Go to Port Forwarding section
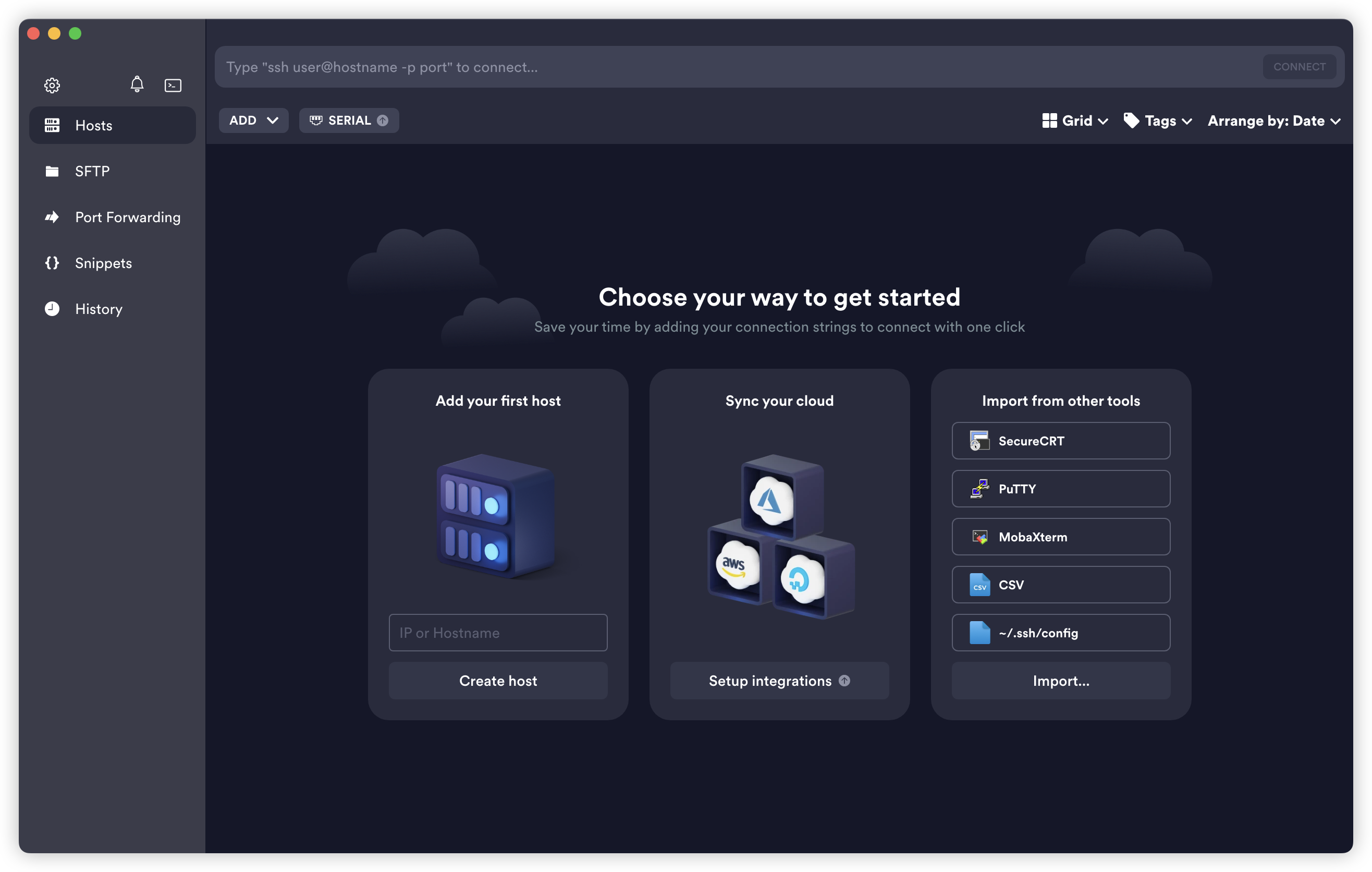Viewport: 1372px width, 872px height. click(x=127, y=217)
